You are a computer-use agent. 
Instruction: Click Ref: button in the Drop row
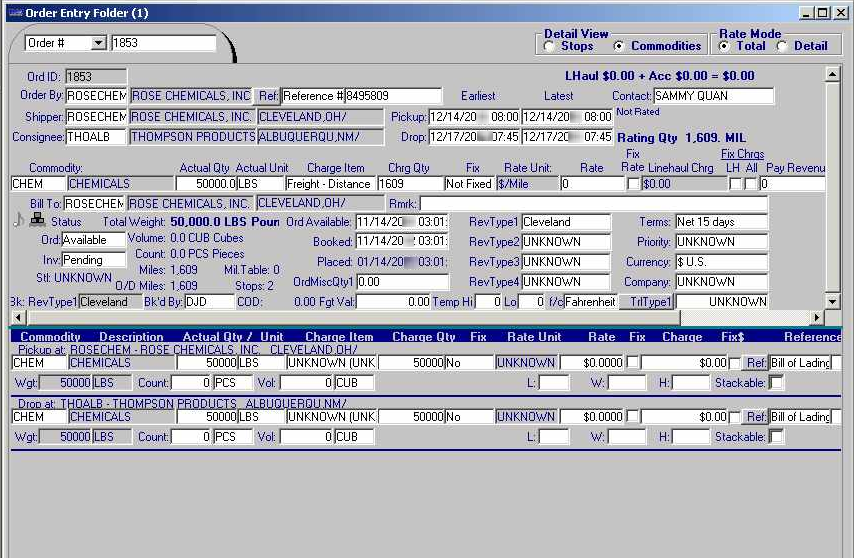coord(755,417)
